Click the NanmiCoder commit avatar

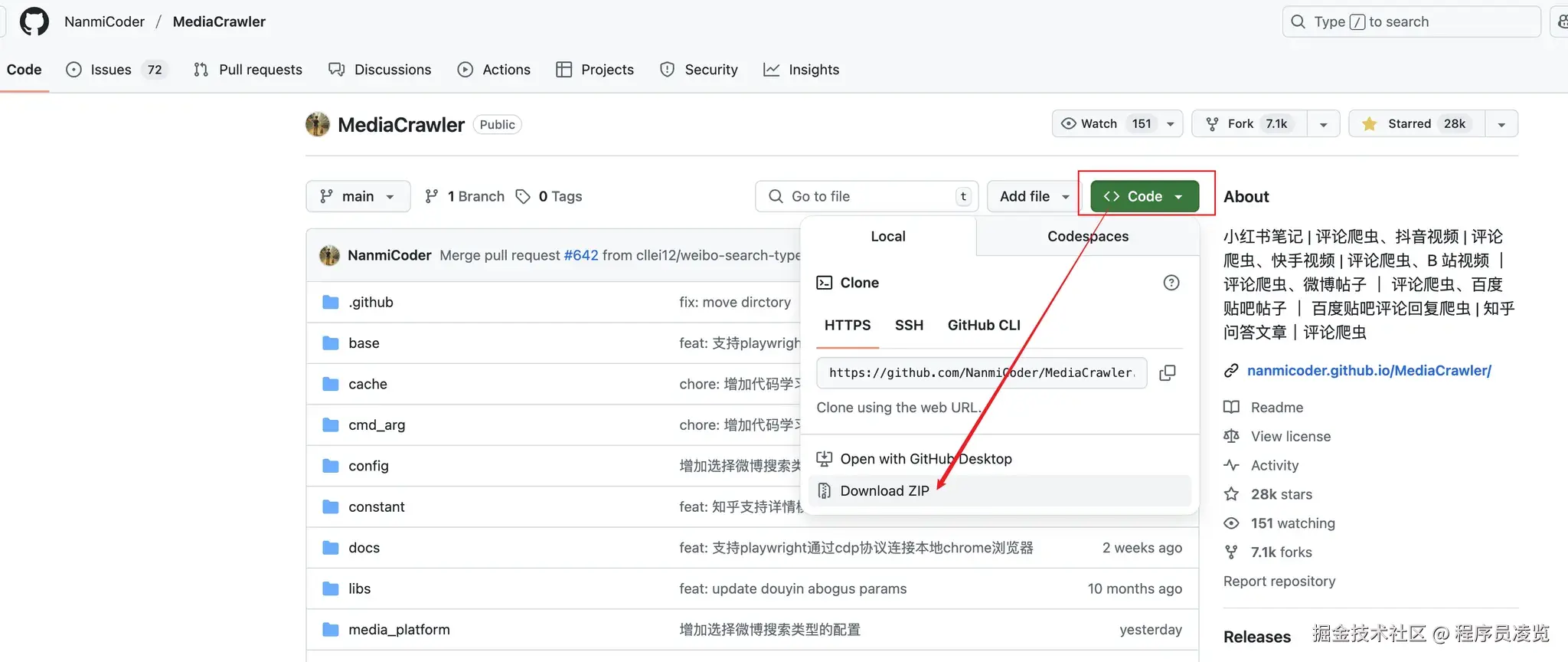point(329,255)
